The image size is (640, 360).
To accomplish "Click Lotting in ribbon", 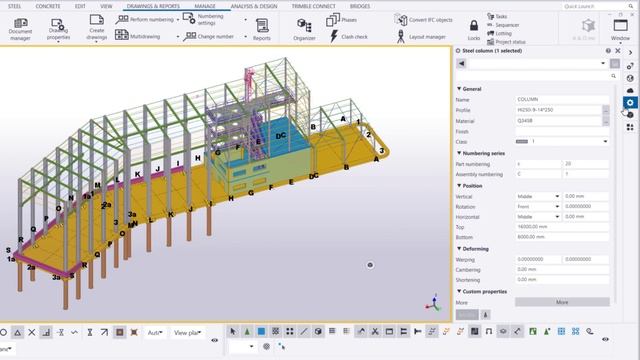I will [x=499, y=33].
